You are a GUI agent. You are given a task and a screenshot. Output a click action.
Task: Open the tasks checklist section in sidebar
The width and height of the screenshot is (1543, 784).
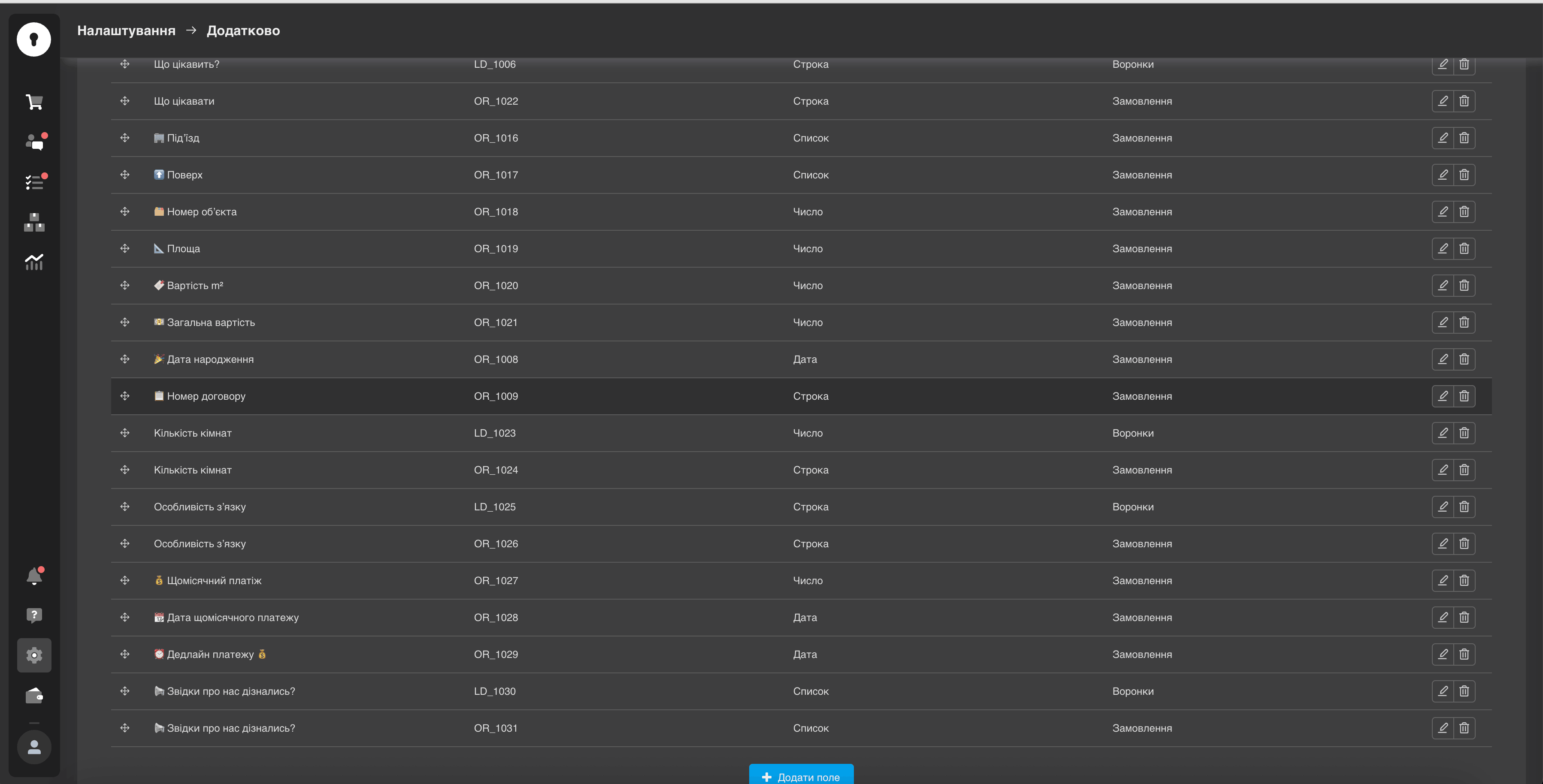click(x=34, y=182)
